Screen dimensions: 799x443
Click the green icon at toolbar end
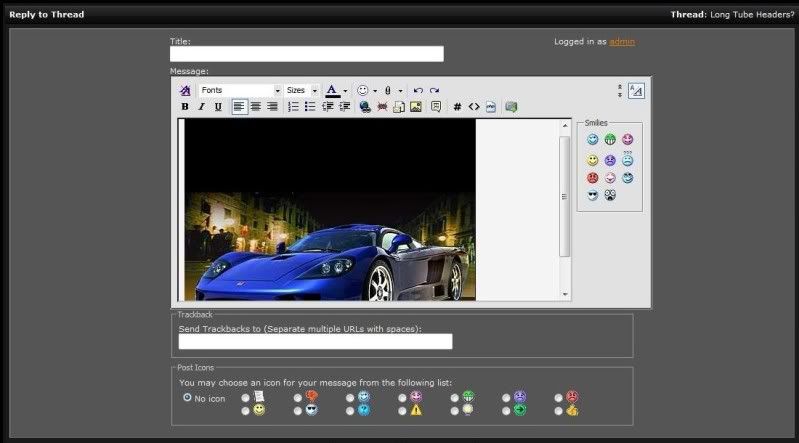click(x=511, y=107)
